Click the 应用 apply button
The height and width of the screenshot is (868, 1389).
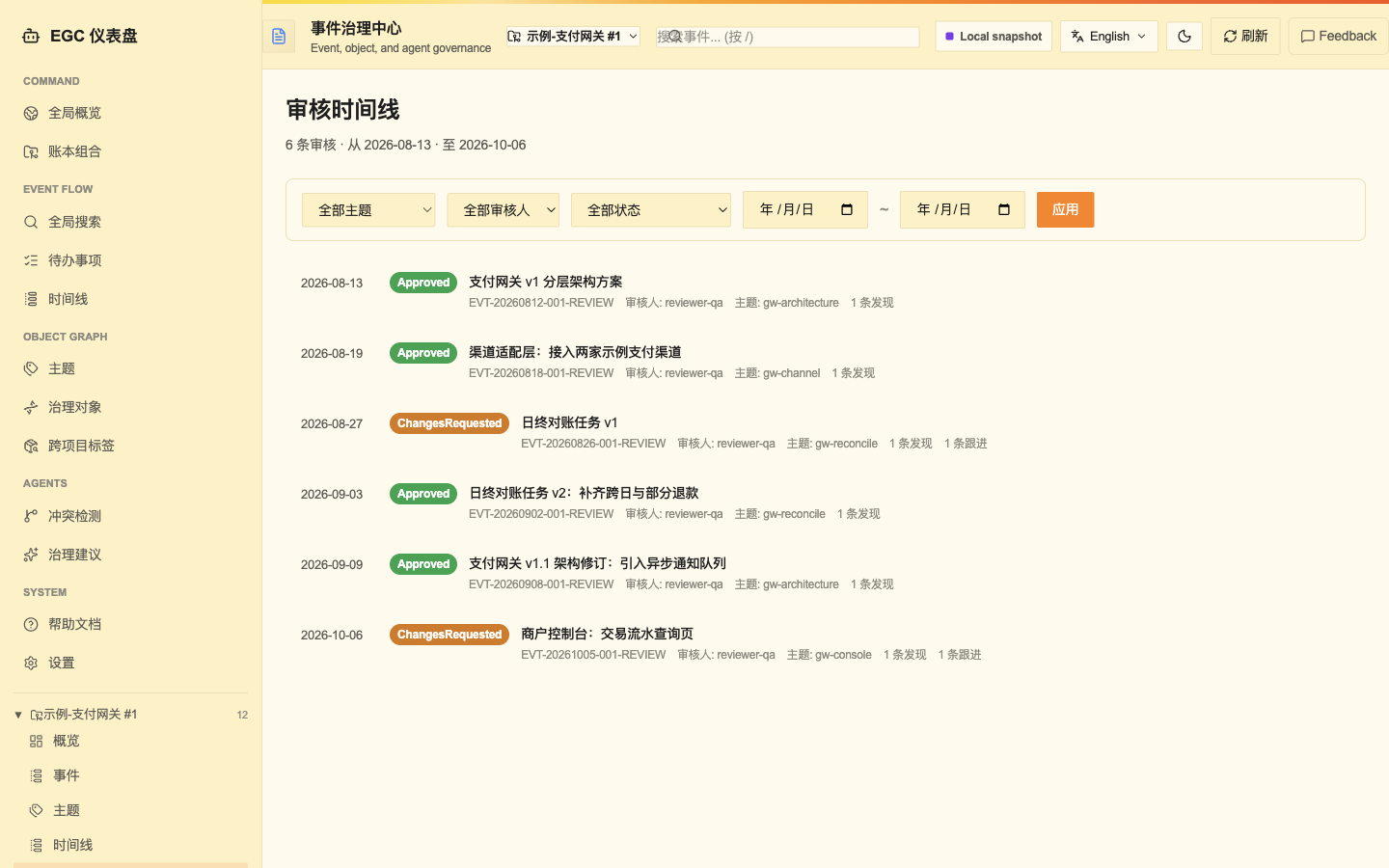coord(1066,210)
